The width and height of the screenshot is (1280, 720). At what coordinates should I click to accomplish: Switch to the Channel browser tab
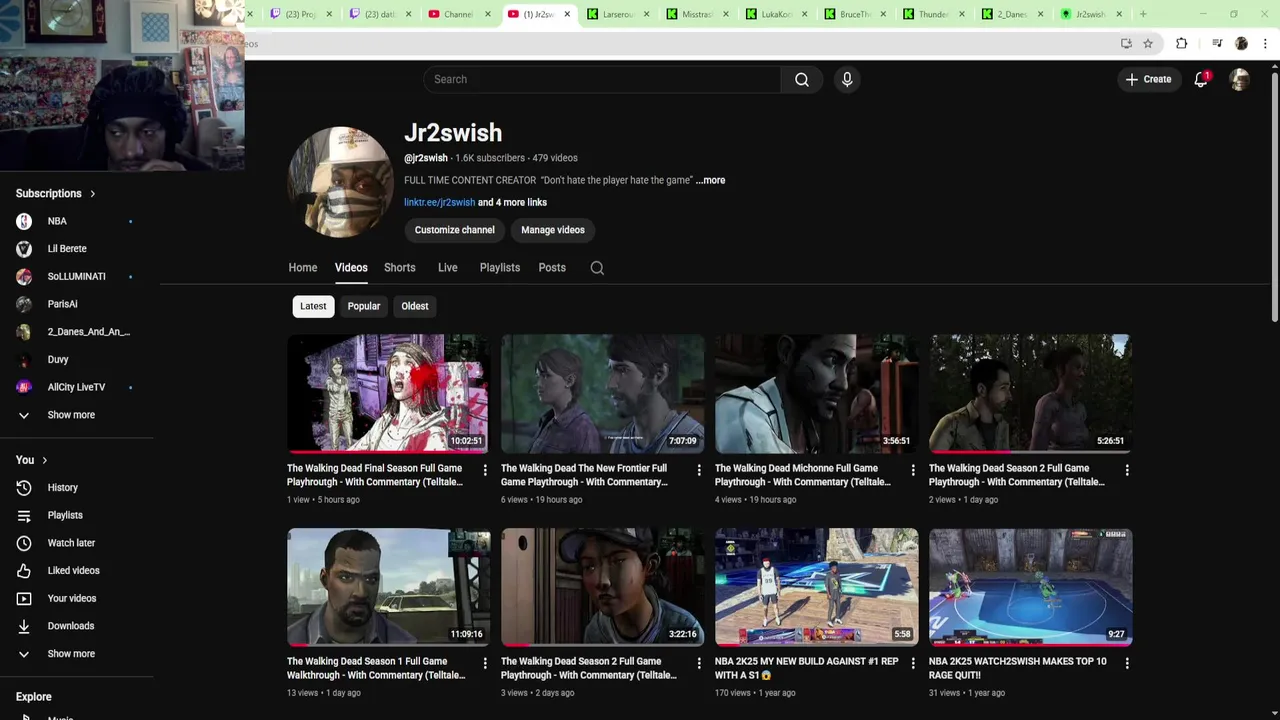pyautogui.click(x=459, y=14)
